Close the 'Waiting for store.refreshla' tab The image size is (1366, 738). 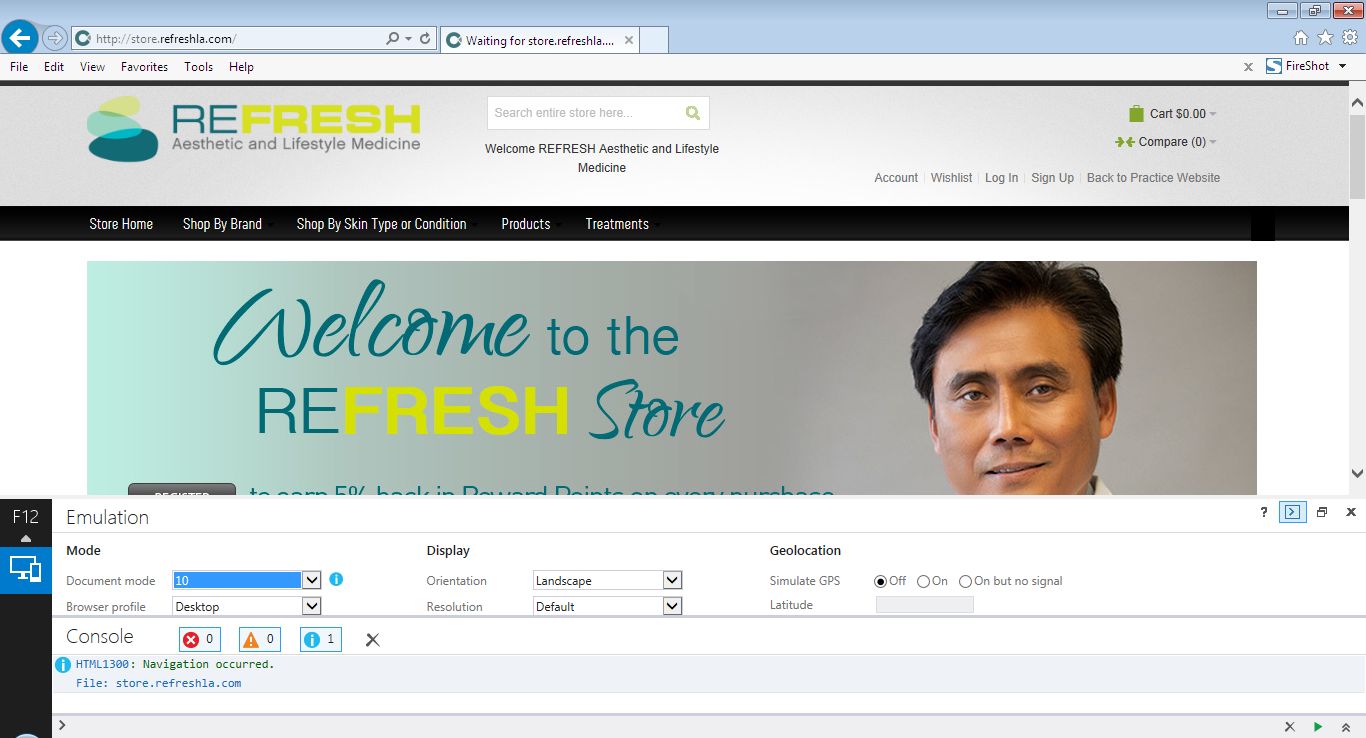[629, 40]
